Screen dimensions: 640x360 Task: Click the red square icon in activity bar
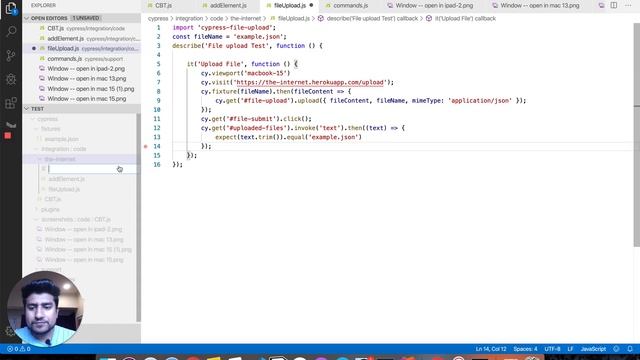coord(8,136)
